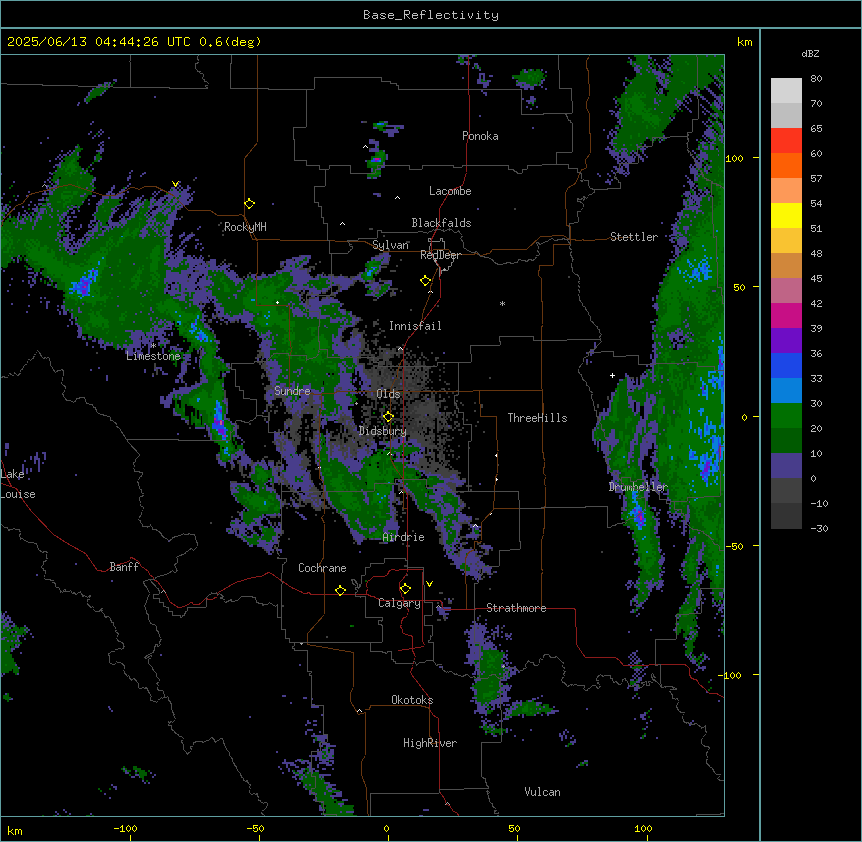Image resolution: width=862 pixels, height=842 pixels.
Task: Click the Strathmore label
Action: coord(516,608)
